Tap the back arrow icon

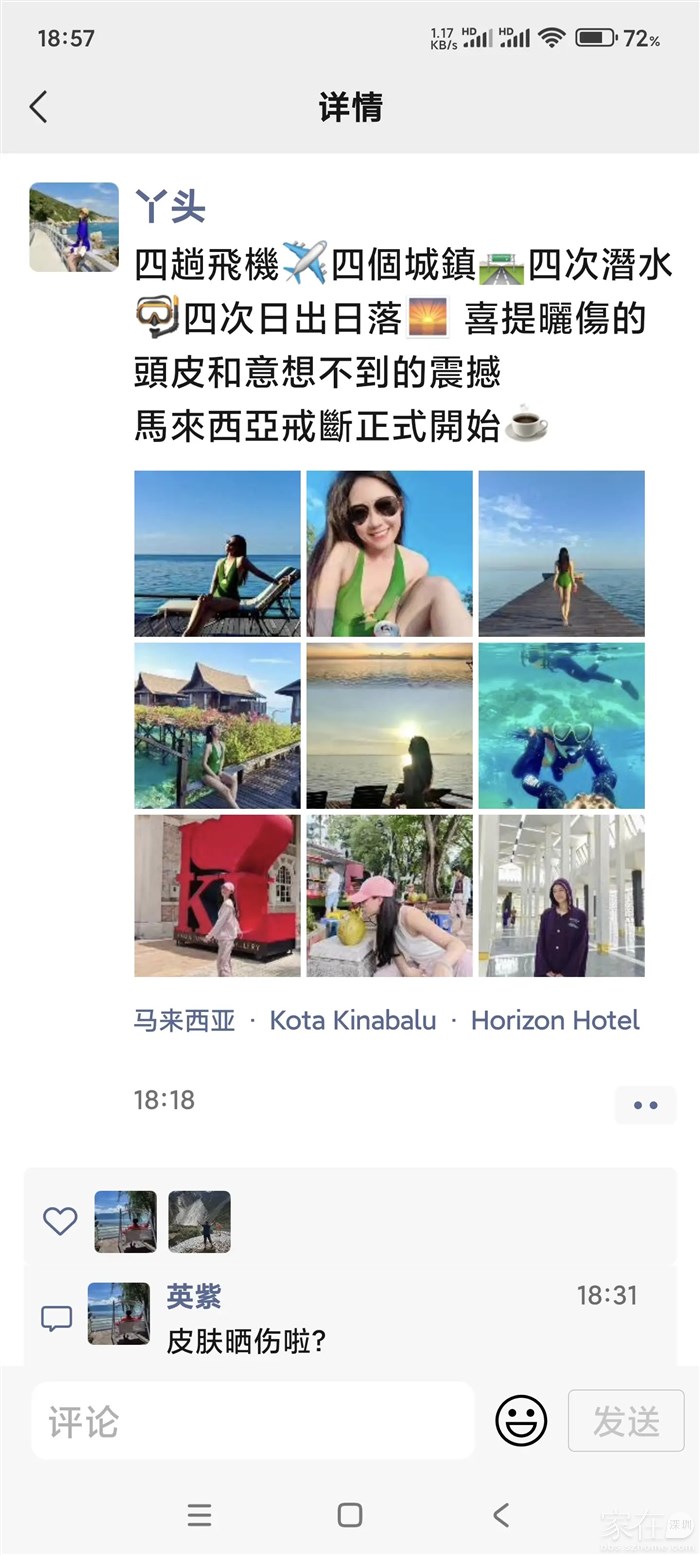click(38, 107)
